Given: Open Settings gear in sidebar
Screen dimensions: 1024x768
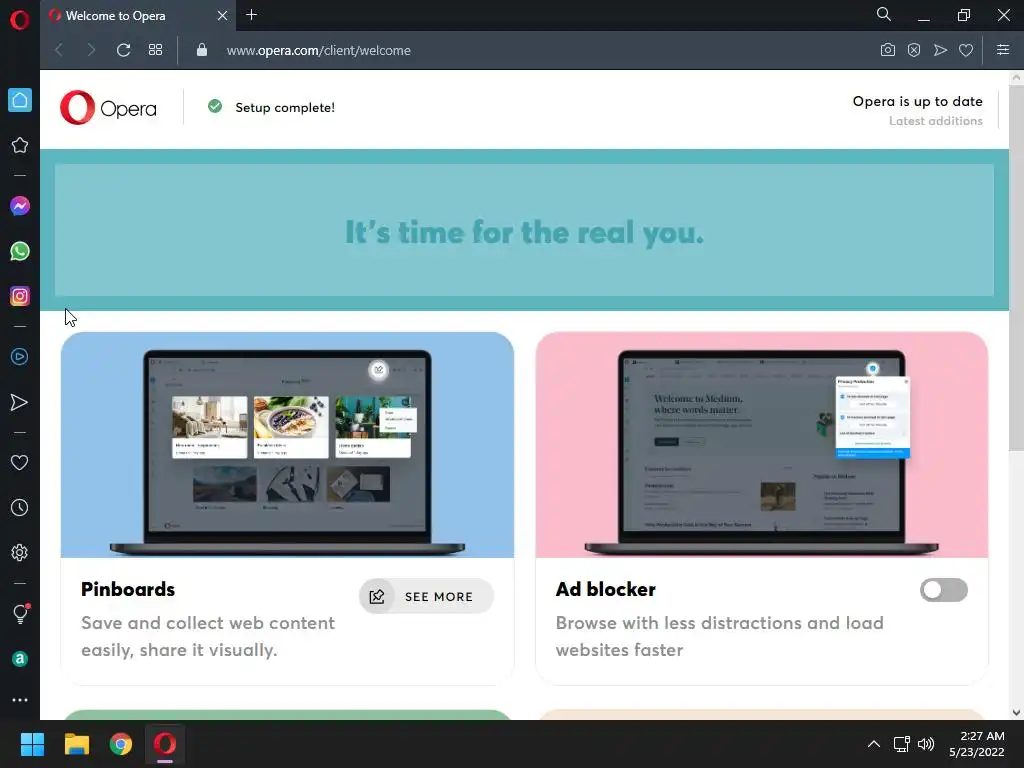Looking at the screenshot, I should (20, 552).
